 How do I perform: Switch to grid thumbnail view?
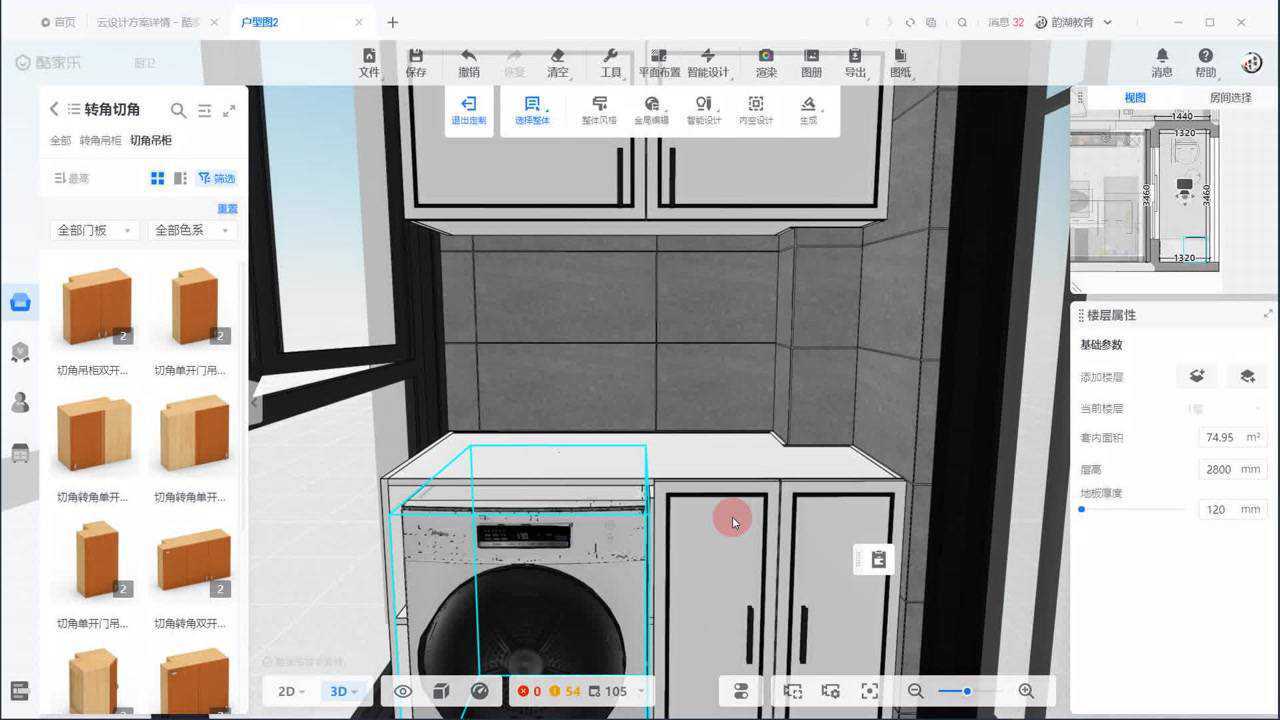(157, 178)
